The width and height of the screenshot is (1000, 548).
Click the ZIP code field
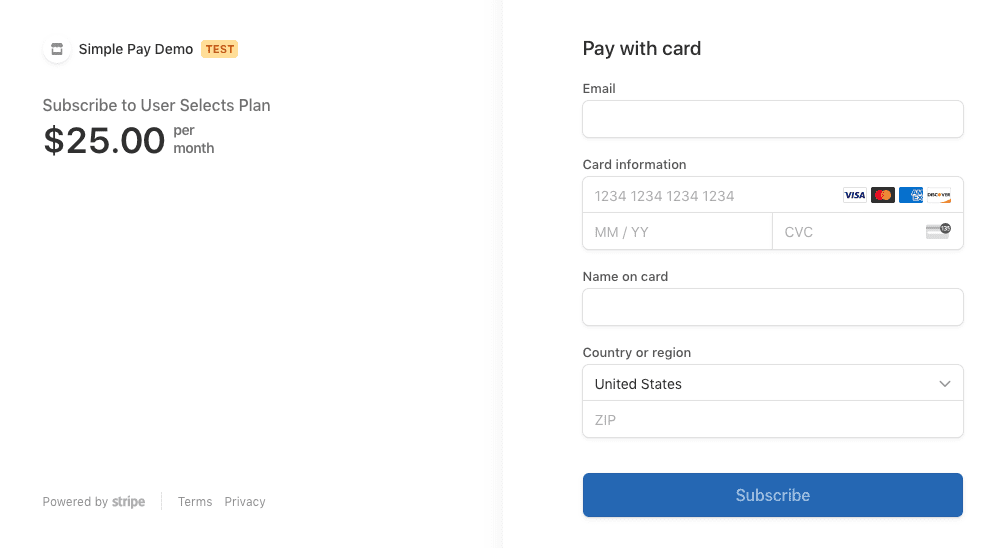pyautogui.click(x=772, y=419)
